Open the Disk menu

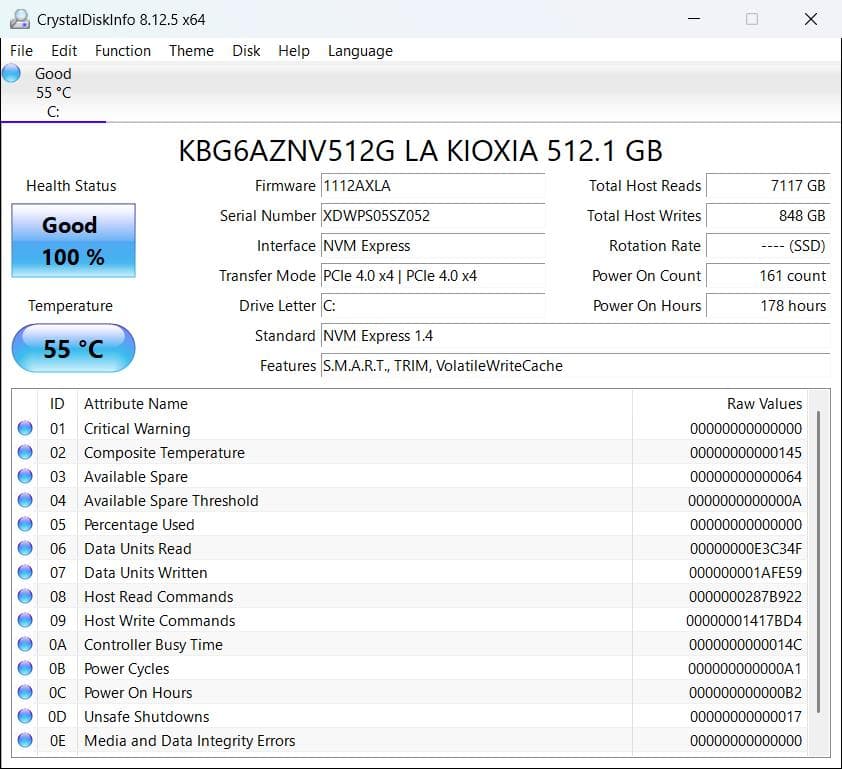point(246,50)
